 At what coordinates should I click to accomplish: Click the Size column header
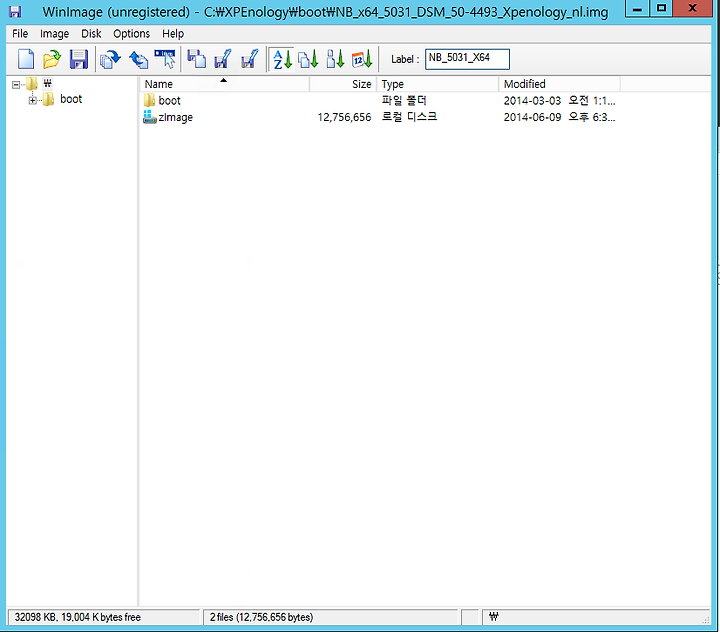(x=343, y=84)
